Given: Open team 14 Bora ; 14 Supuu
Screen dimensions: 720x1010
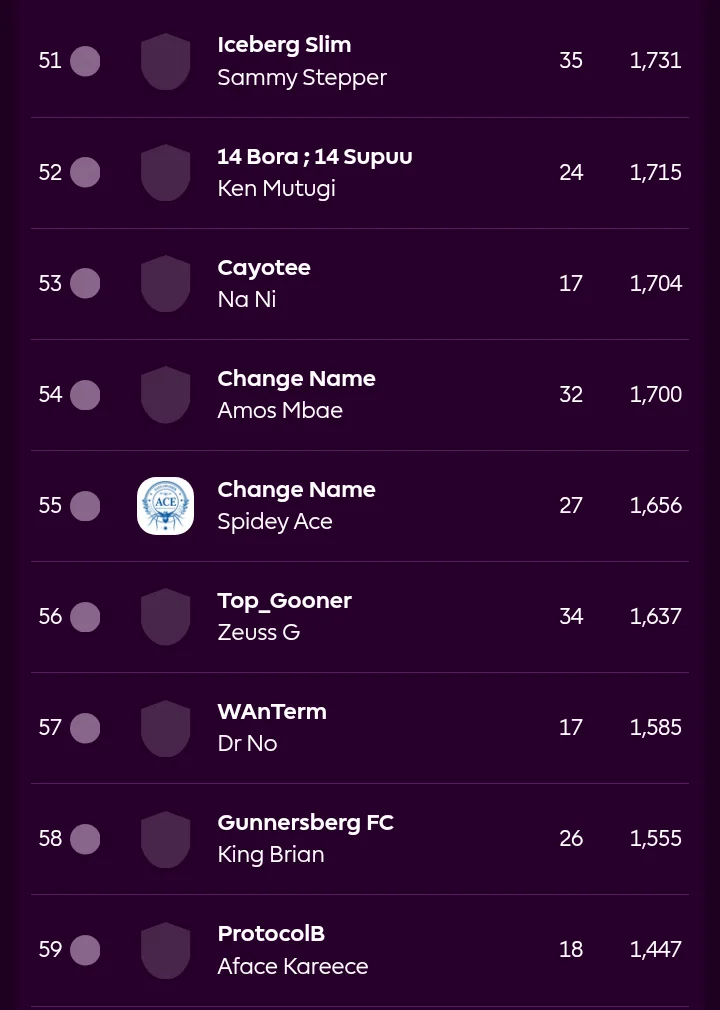Looking at the screenshot, I should click(x=315, y=157).
